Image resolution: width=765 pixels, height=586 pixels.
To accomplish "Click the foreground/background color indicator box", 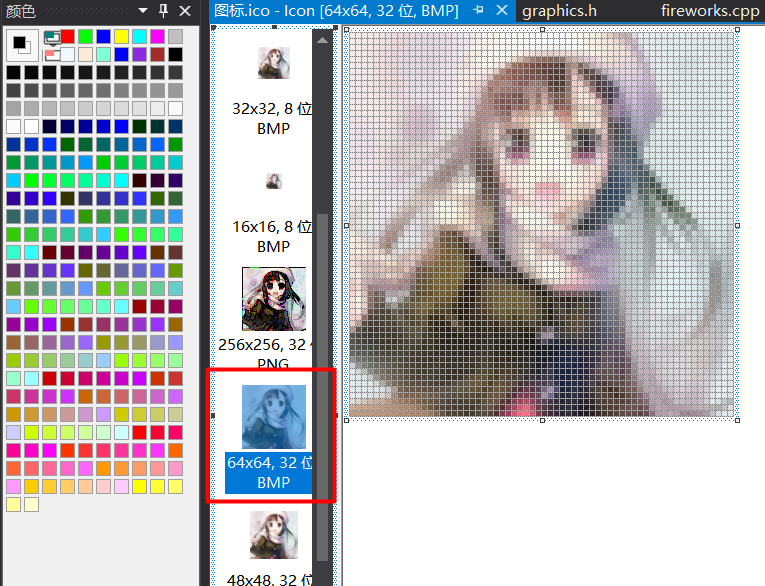I will (22, 45).
